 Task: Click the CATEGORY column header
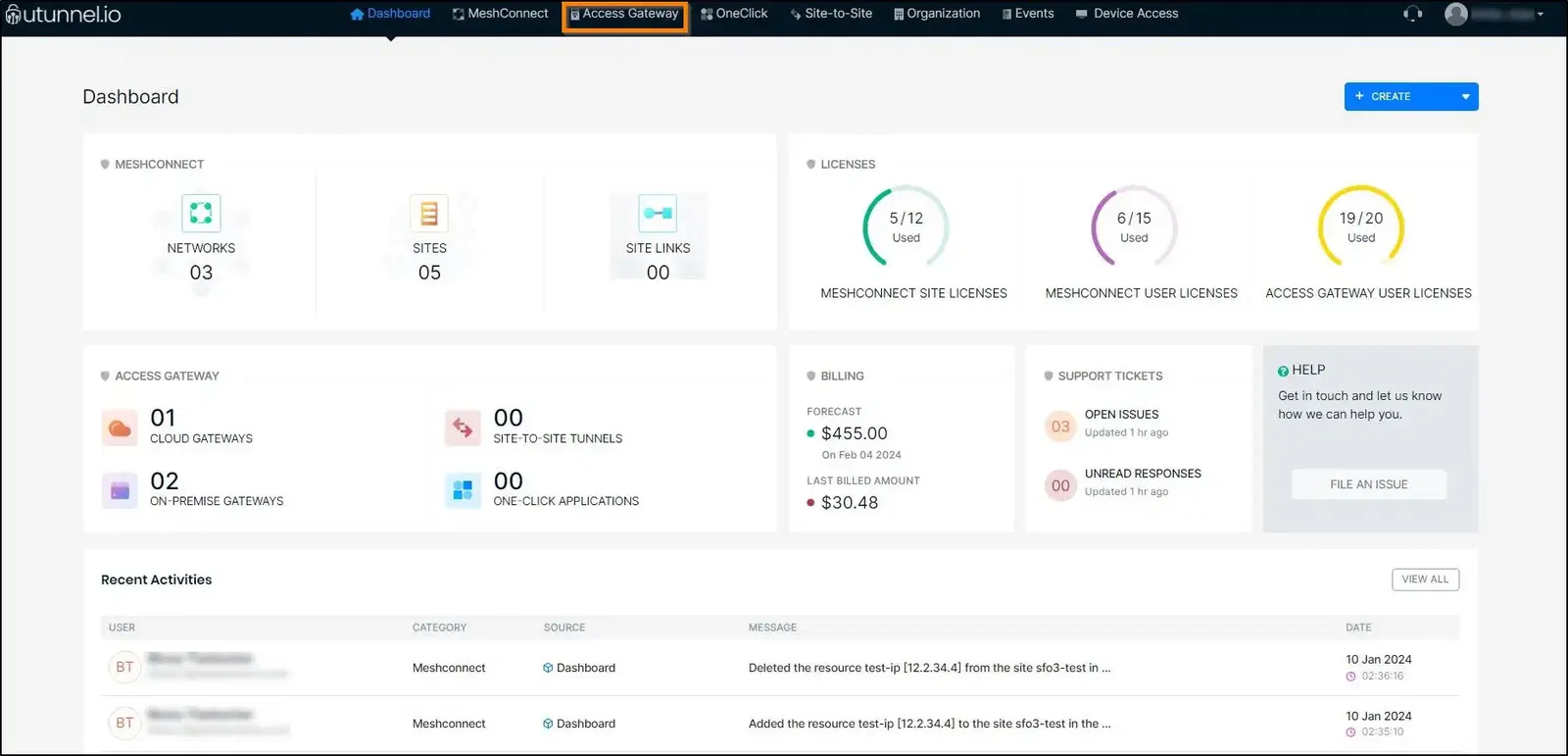(439, 628)
